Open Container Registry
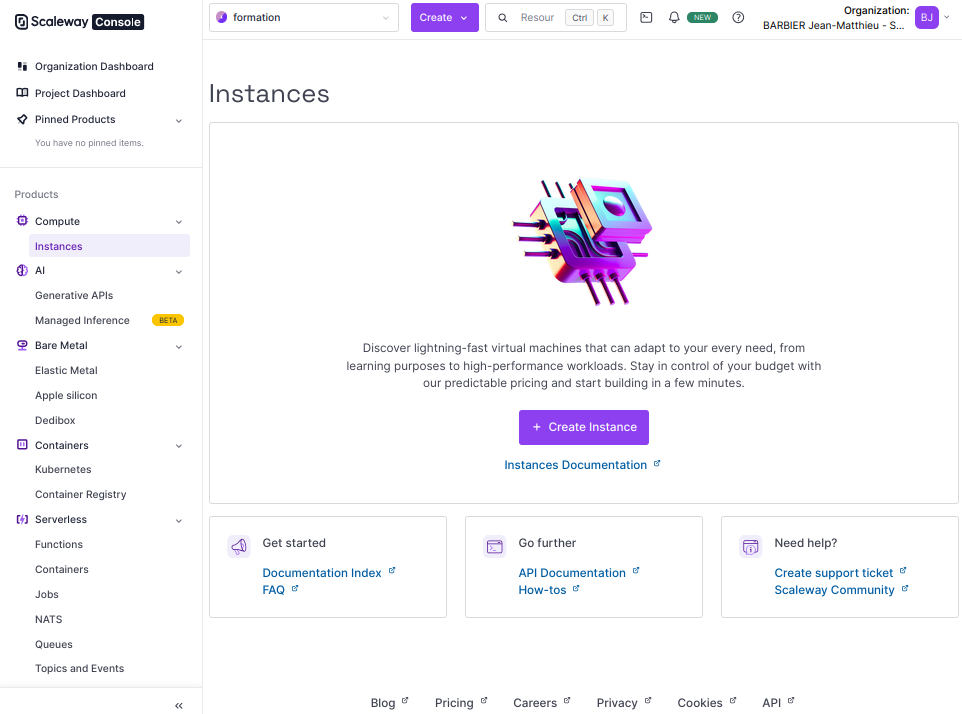This screenshot has width=962, height=714. click(x=80, y=494)
